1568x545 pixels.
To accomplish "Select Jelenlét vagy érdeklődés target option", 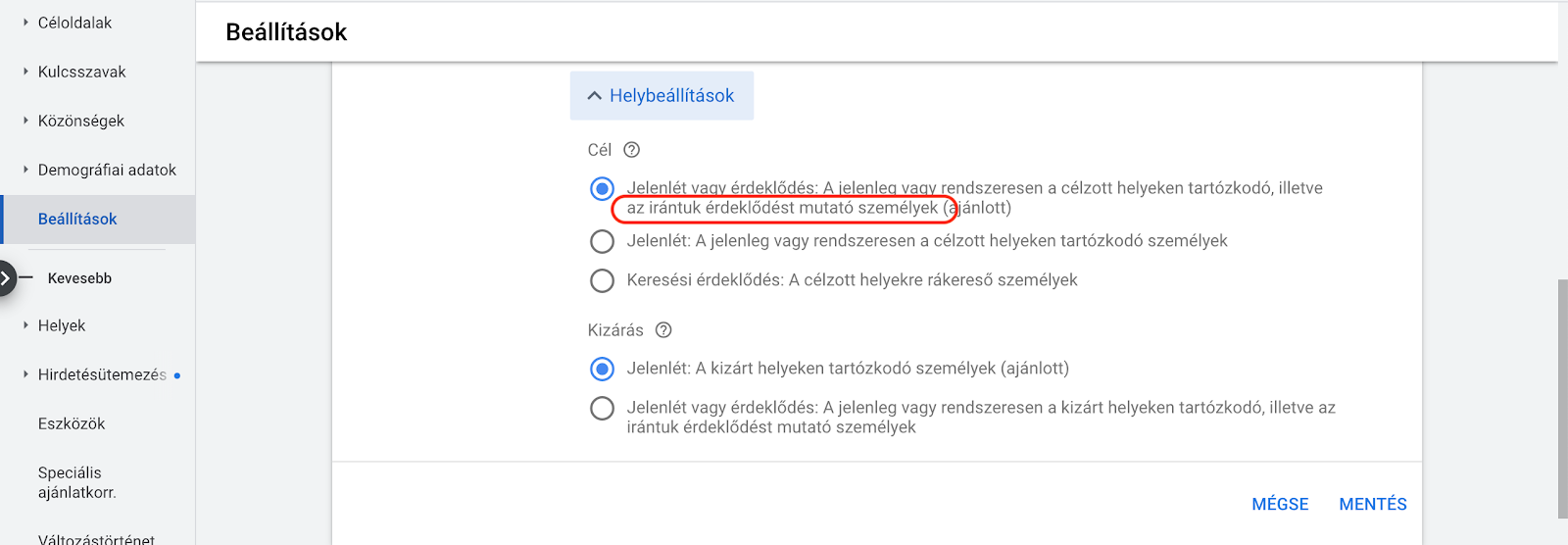I will (602, 188).
